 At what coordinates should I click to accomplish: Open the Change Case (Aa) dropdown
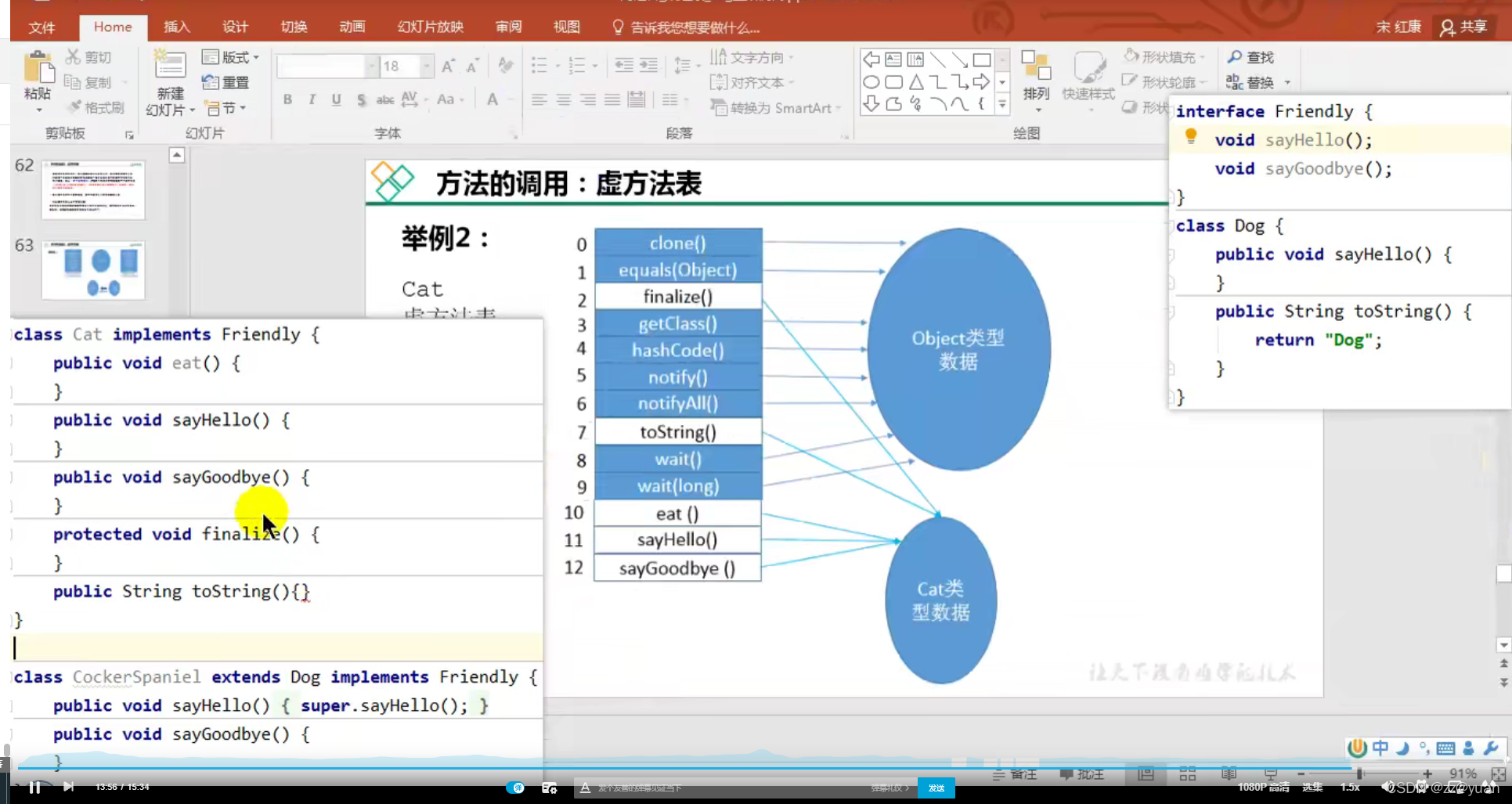tap(450, 99)
